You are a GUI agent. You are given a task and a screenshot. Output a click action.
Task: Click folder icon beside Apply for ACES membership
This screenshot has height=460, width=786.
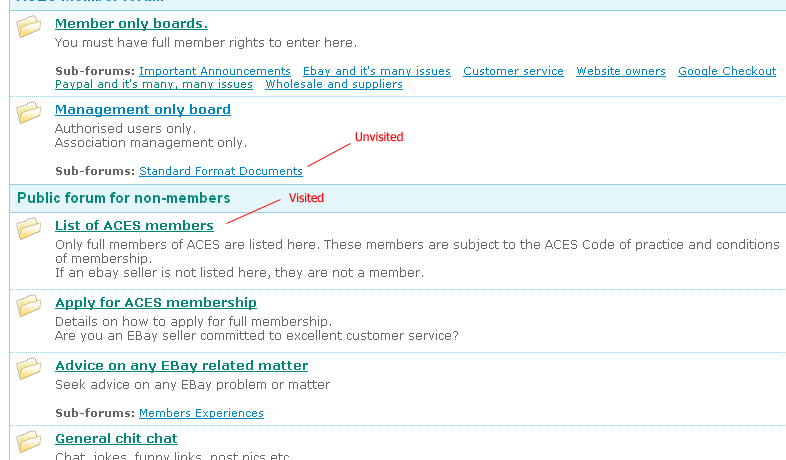coord(29,306)
